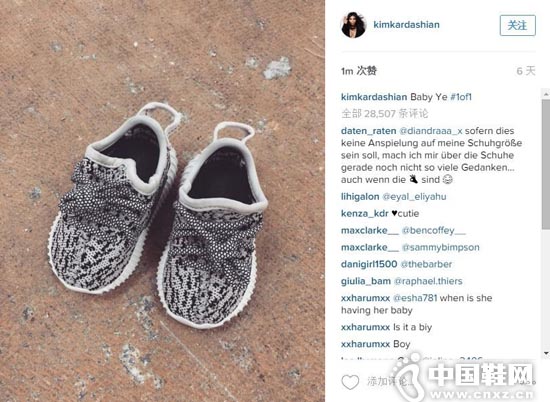550x402 pixels.
Task: Open kimkardashian profile avatar
Action: point(354,25)
